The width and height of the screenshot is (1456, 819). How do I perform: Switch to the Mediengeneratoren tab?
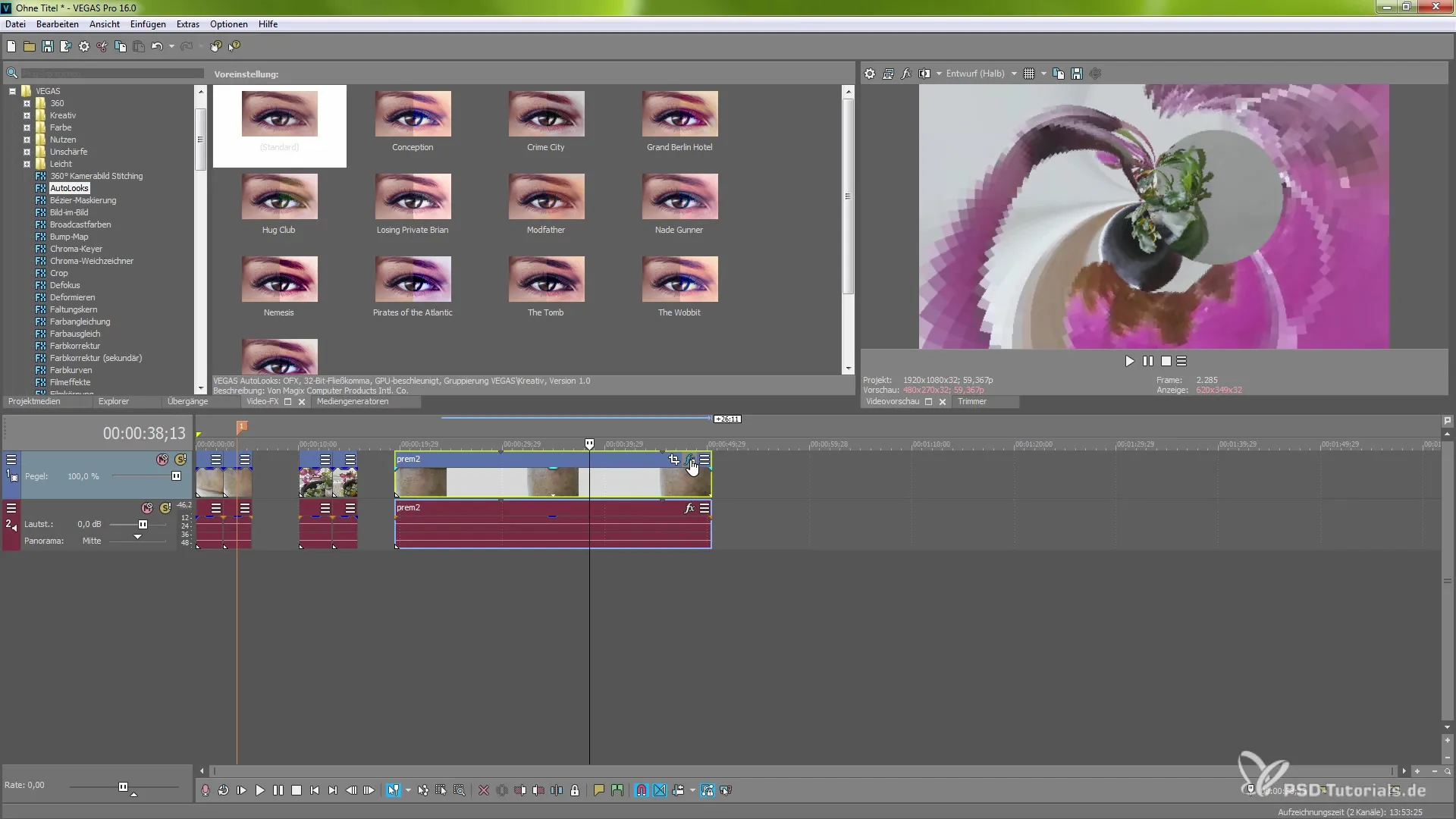(353, 401)
